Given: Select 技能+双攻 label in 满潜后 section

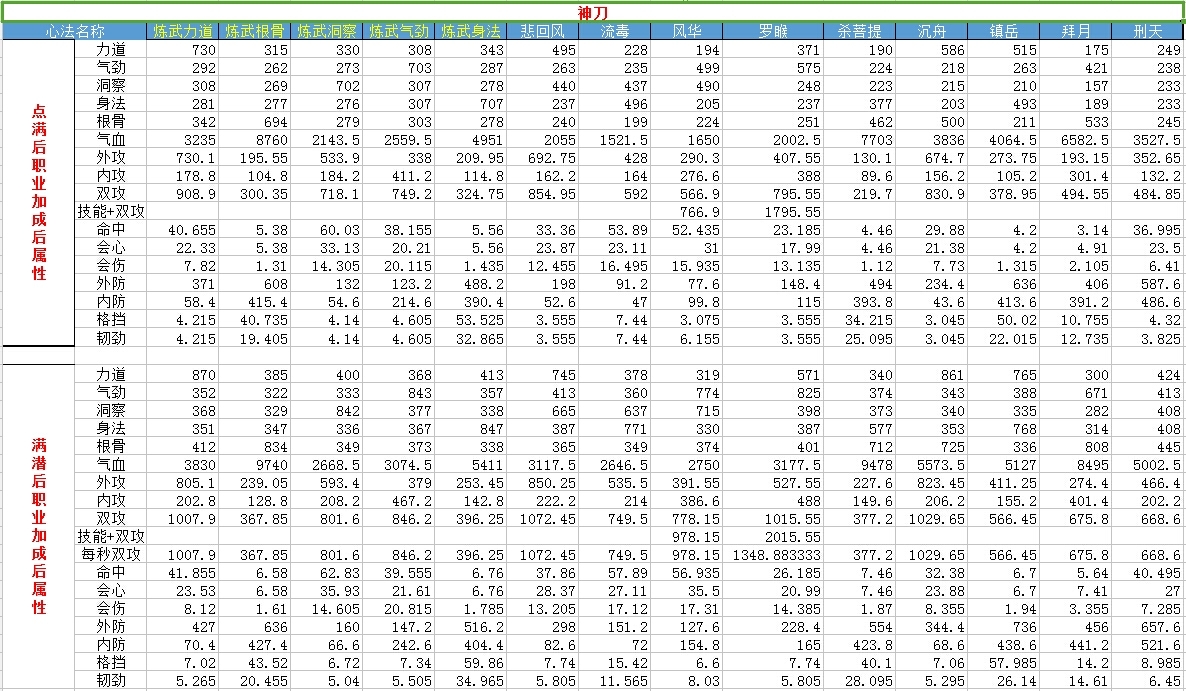Looking at the screenshot, I should coord(110,536).
